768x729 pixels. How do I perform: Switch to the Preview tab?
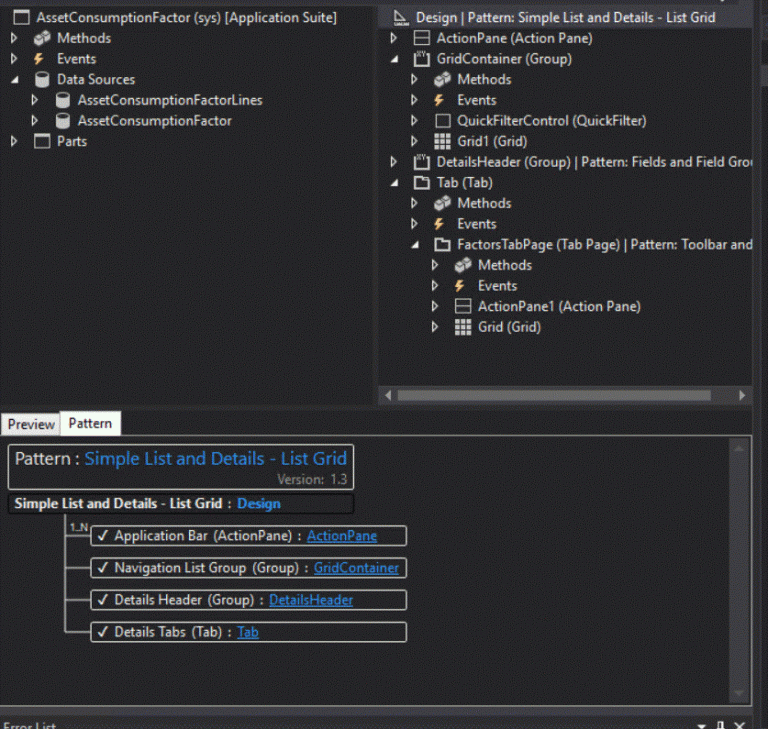tap(31, 424)
